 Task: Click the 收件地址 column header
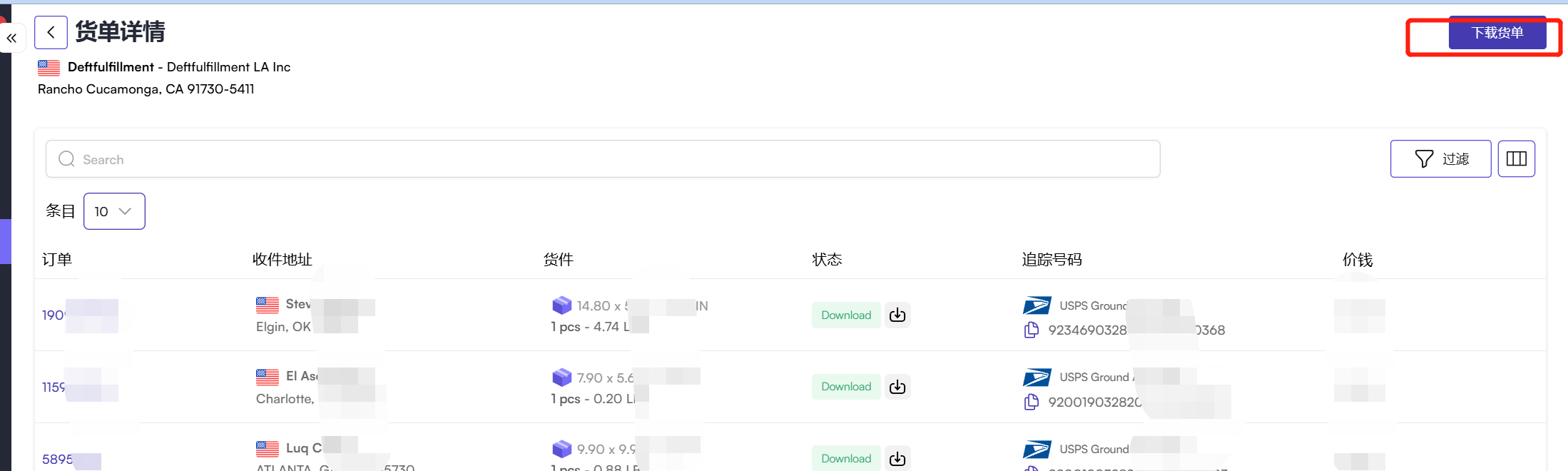282,259
